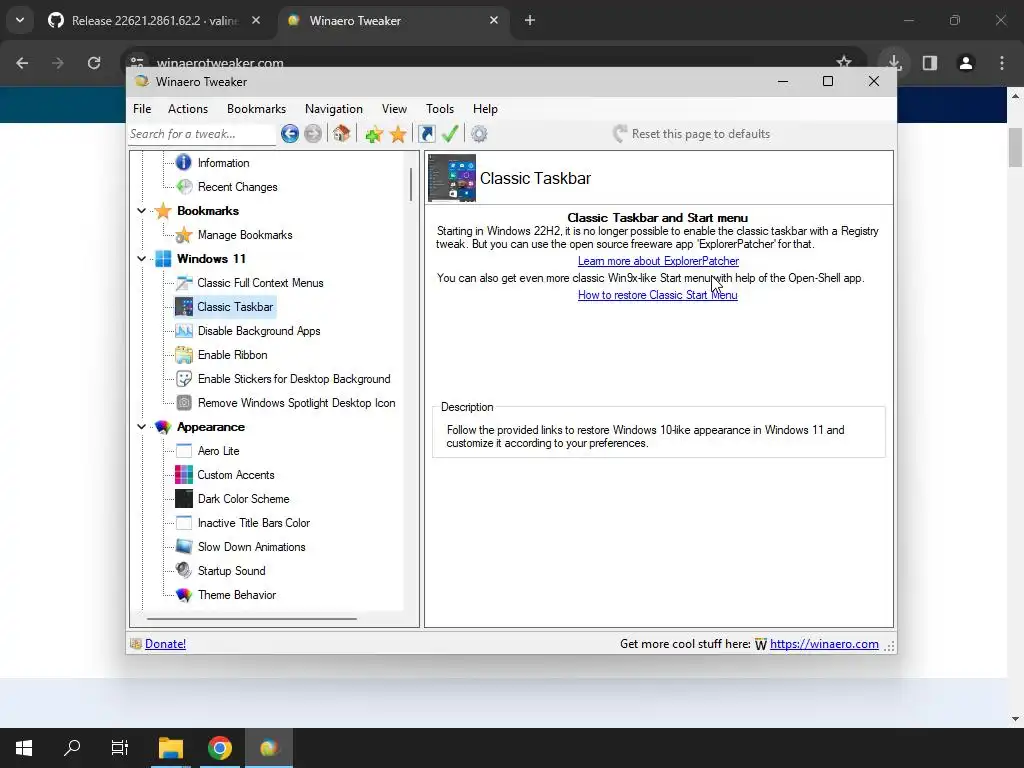Click the Enable Ribbon icon
Viewport: 1024px width, 768px height.
coord(184,355)
